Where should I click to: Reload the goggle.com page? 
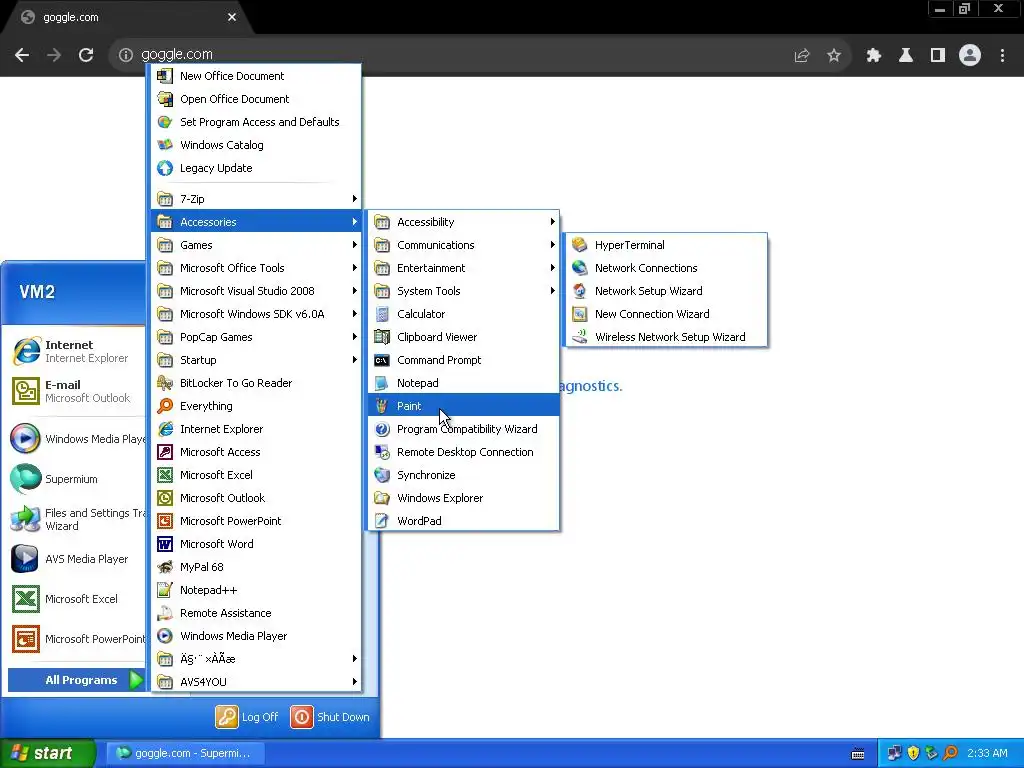point(86,56)
